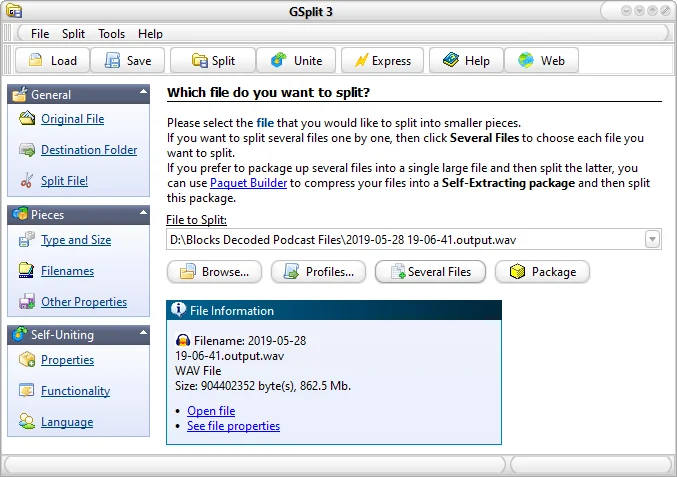The width and height of the screenshot is (677, 477).
Task: Click the Help toolbar button
Action: point(466,60)
